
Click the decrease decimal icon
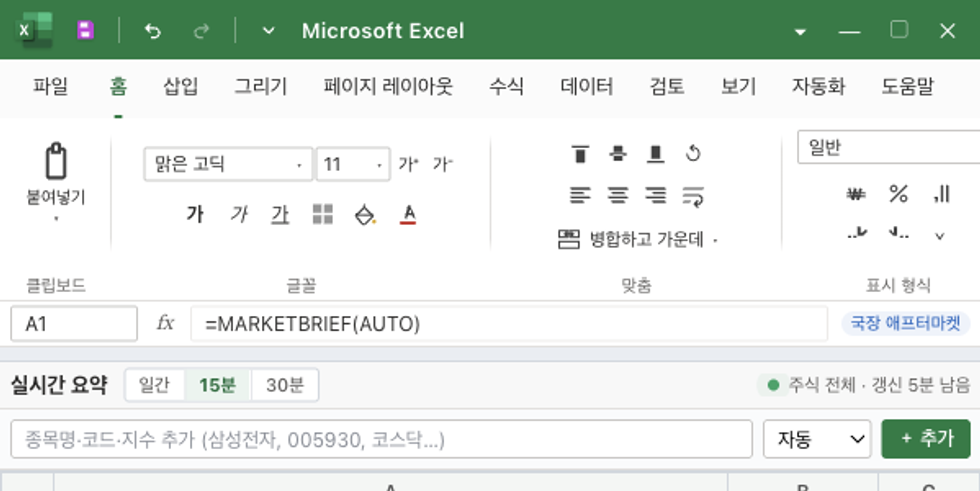(899, 234)
